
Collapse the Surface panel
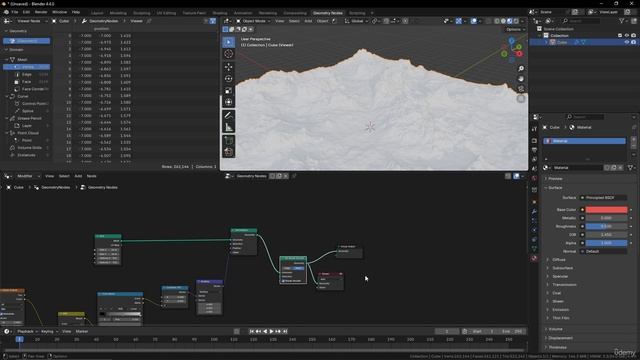click(555, 188)
